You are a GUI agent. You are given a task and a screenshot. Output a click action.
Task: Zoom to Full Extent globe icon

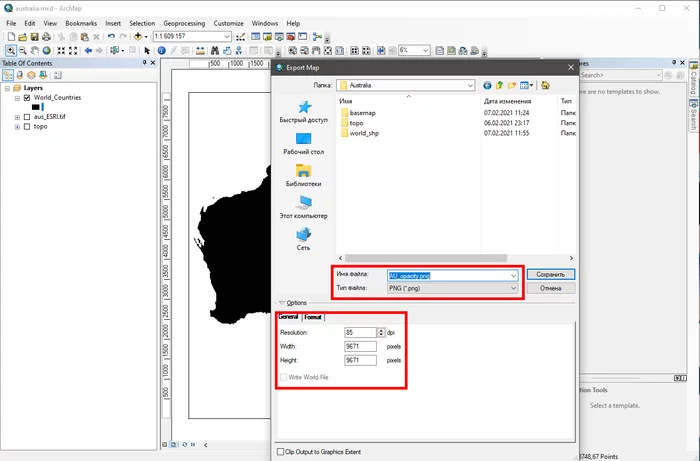(46, 50)
